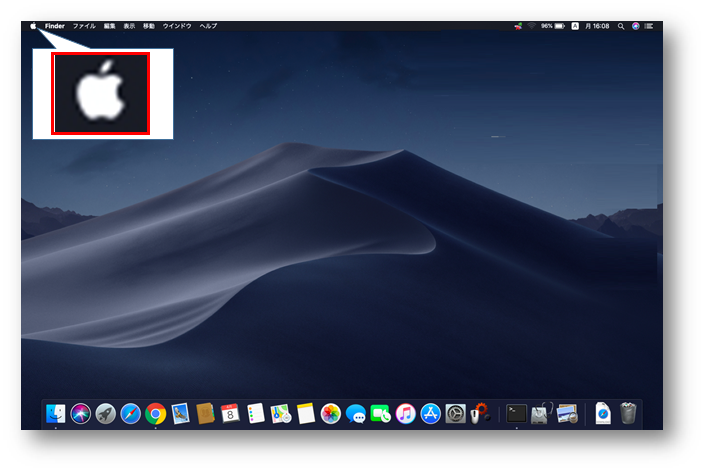Open the 移動 menu
This screenshot has height=472, width=705.
tap(149, 26)
